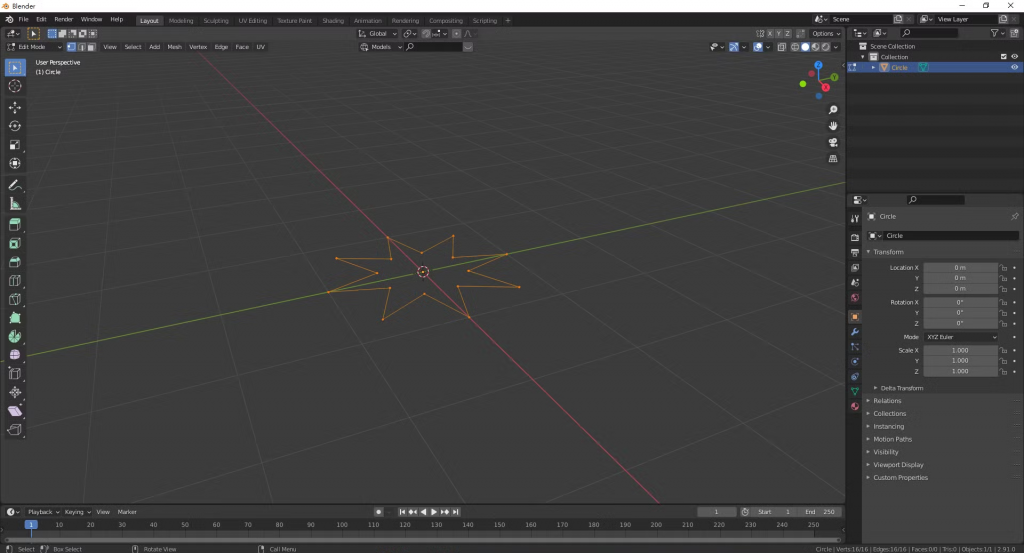Open the Modifier wrench properties tab
1024x553 pixels.
855,332
